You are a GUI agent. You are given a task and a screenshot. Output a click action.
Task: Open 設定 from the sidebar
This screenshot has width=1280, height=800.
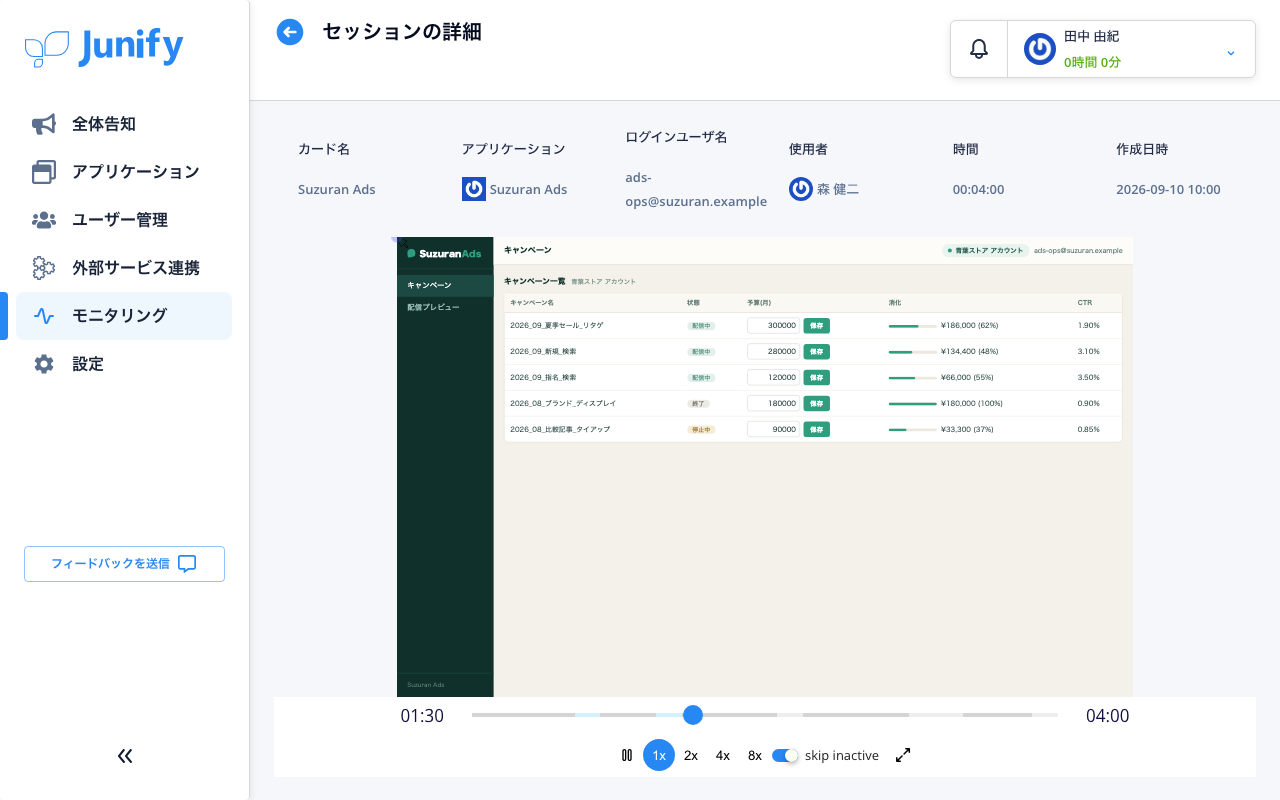tap(124, 364)
